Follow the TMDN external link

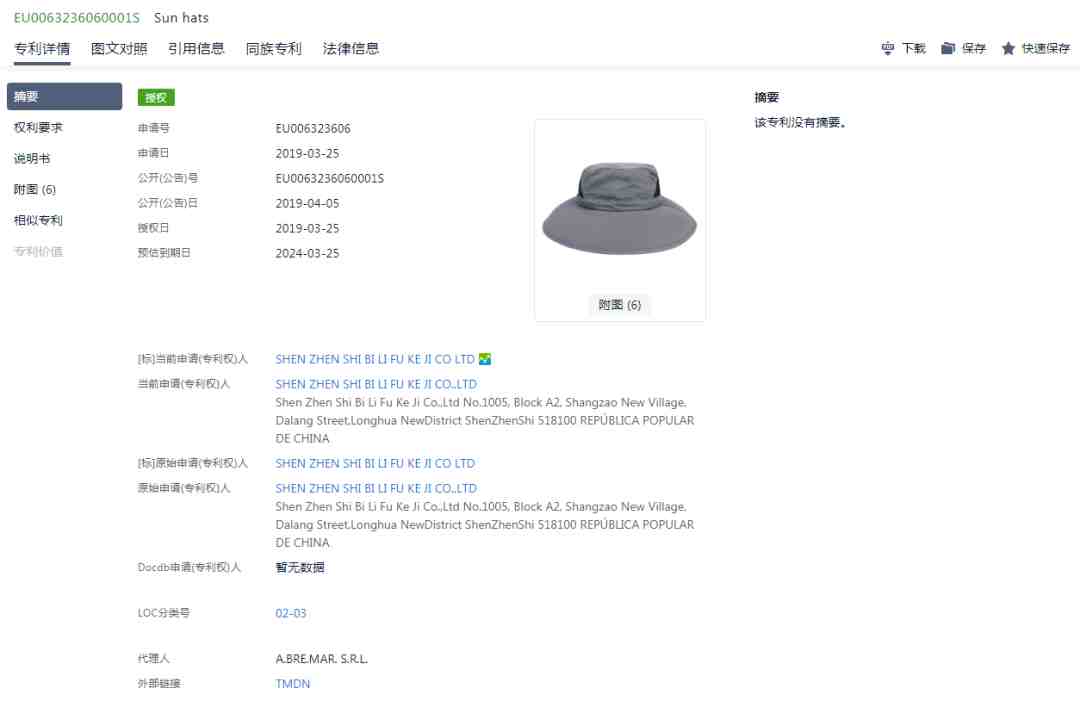tap(293, 684)
